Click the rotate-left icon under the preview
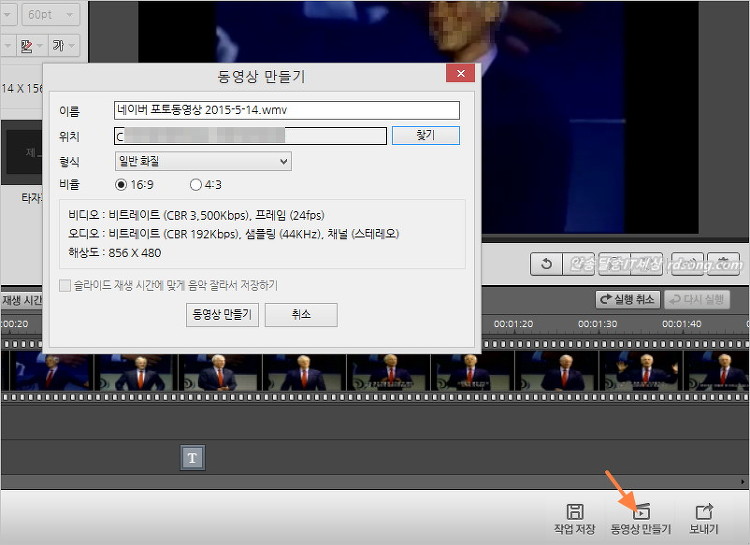The height and width of the screenshot is (545, 750). [546, 264]
